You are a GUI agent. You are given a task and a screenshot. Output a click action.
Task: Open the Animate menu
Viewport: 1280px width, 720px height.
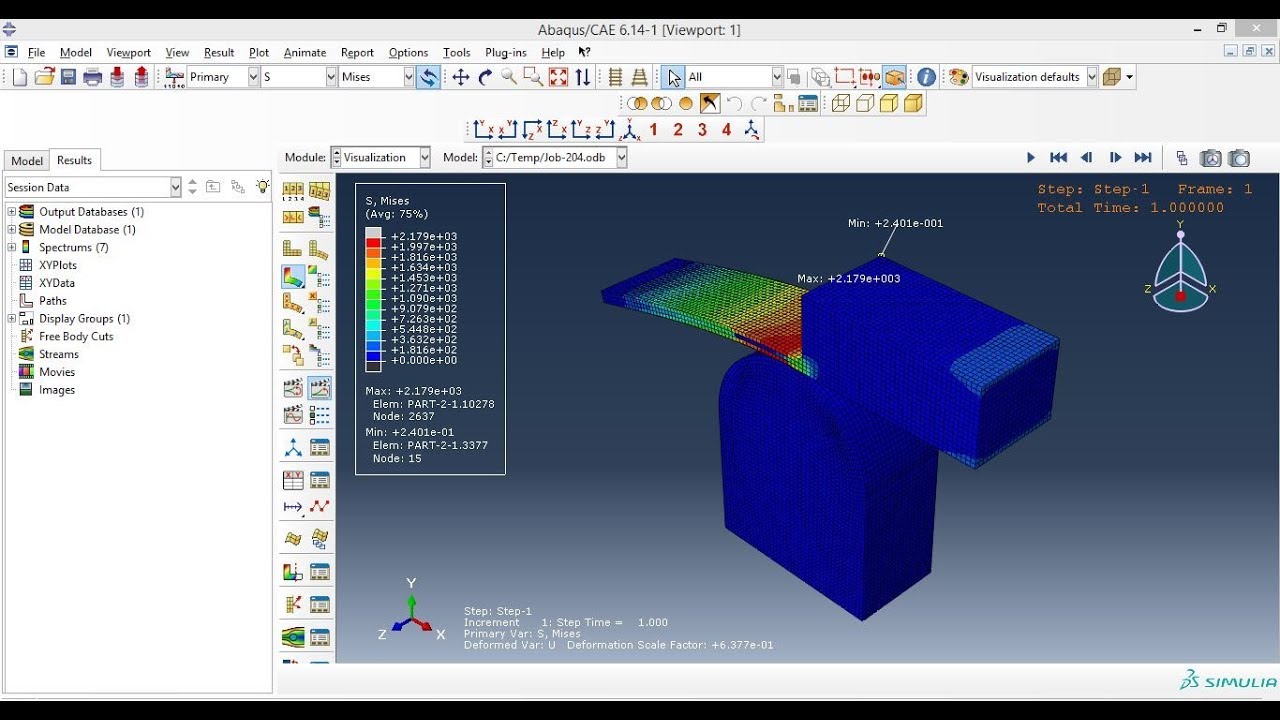tap(305, 53)
